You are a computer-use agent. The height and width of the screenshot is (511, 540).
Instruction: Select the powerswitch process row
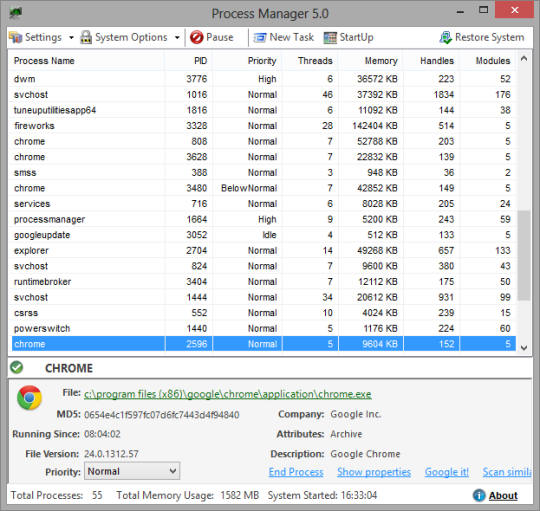(263, 328)
